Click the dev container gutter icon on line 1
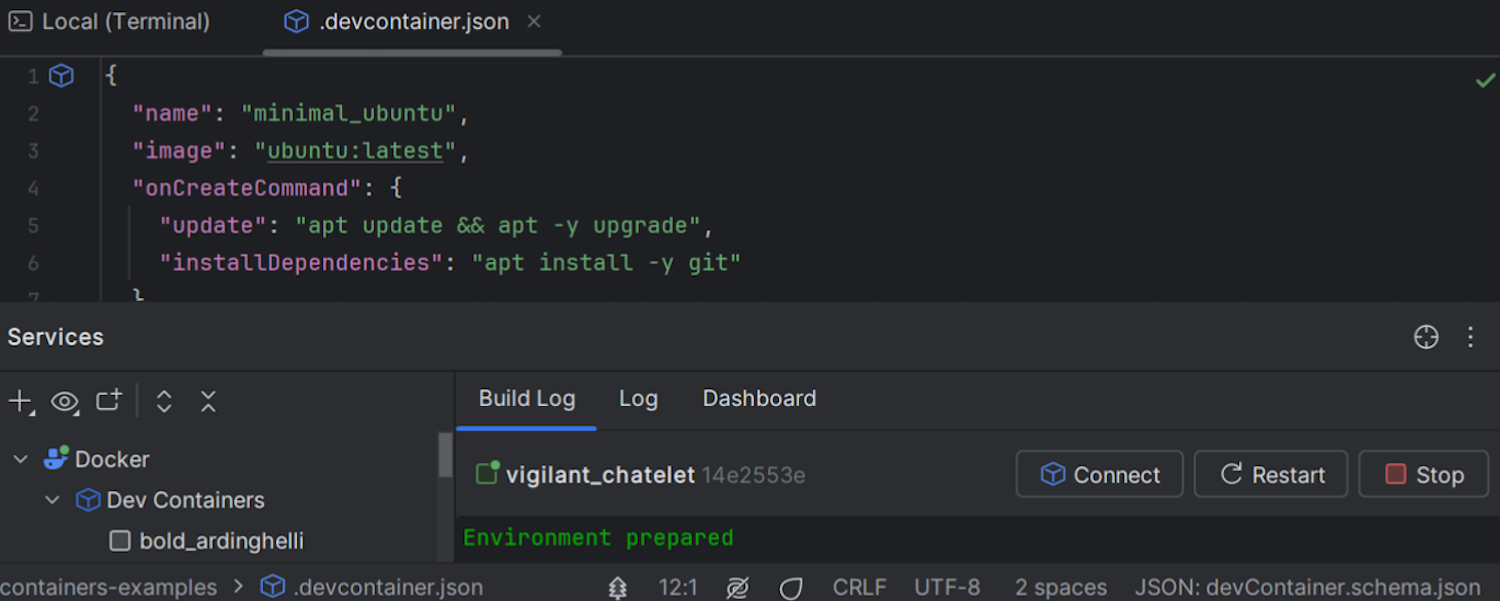Viewport: 1500px width, 601px height. (x=62, y=76)
